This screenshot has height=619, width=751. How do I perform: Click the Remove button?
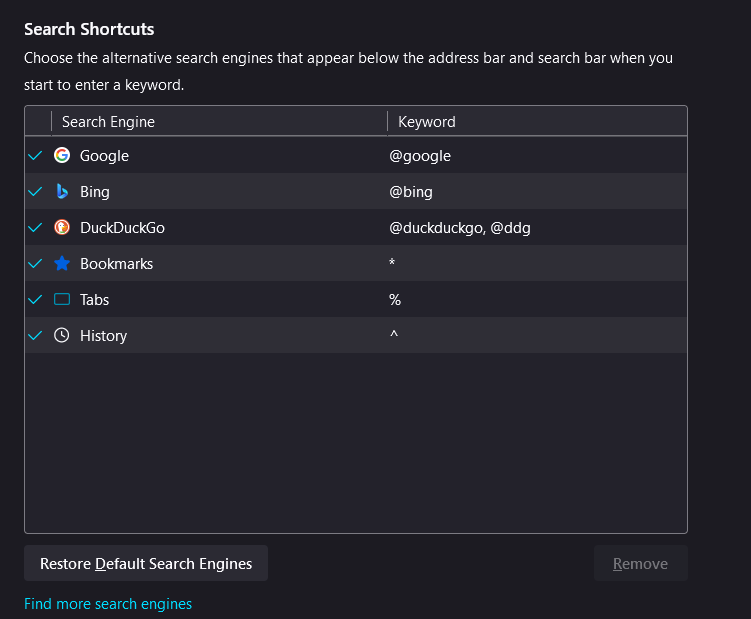coord(640,564)
